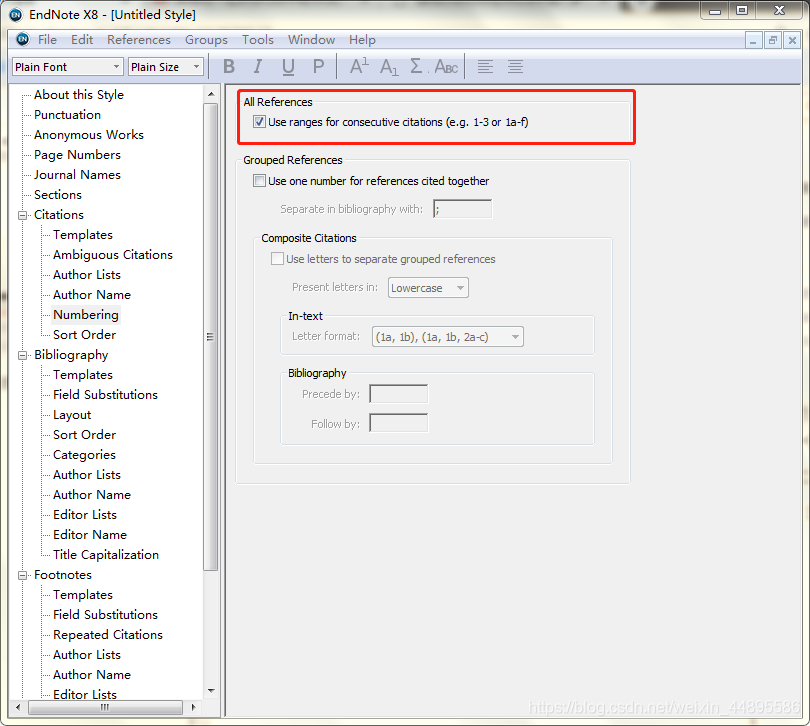The image size is (810, 726).
Task: Select Punctuation in the style tree
Action: [x=68, y=115]
